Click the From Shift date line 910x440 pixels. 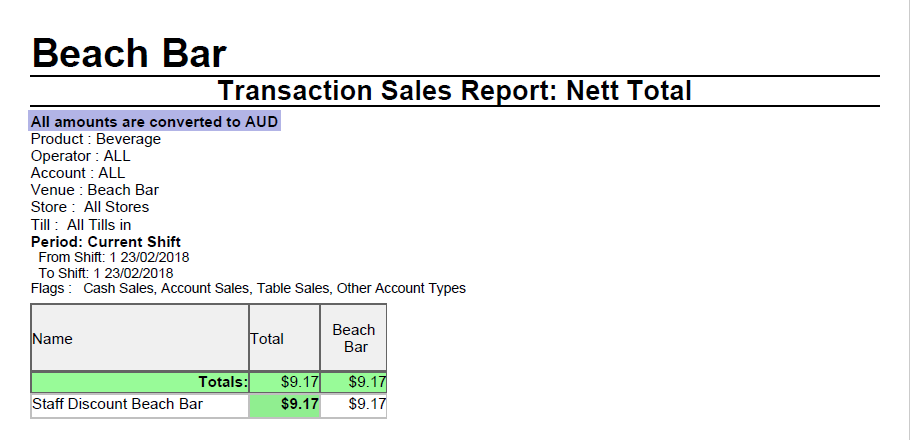tap(114, 257)
